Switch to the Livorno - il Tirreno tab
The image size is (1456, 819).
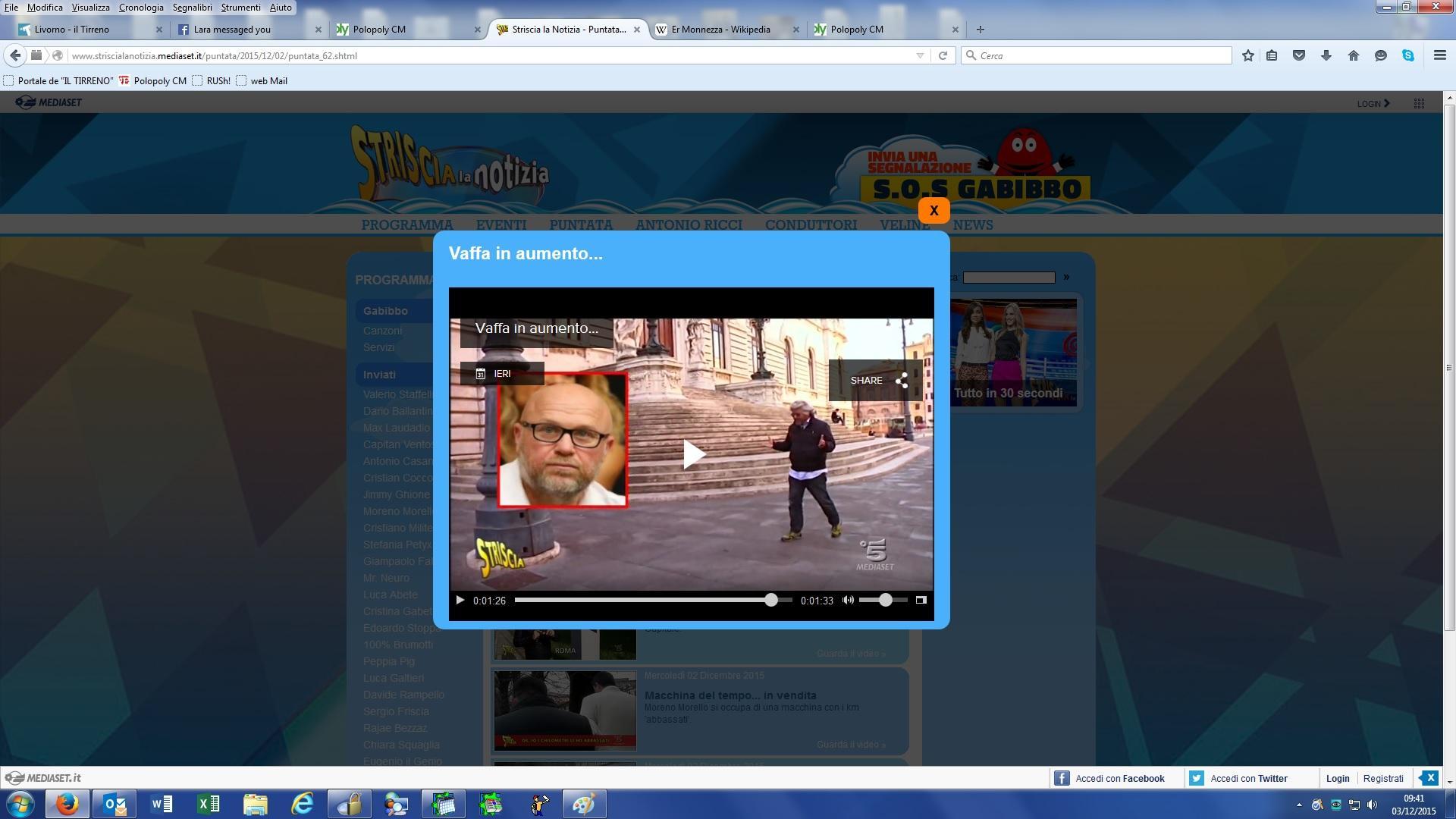point(91,30)
